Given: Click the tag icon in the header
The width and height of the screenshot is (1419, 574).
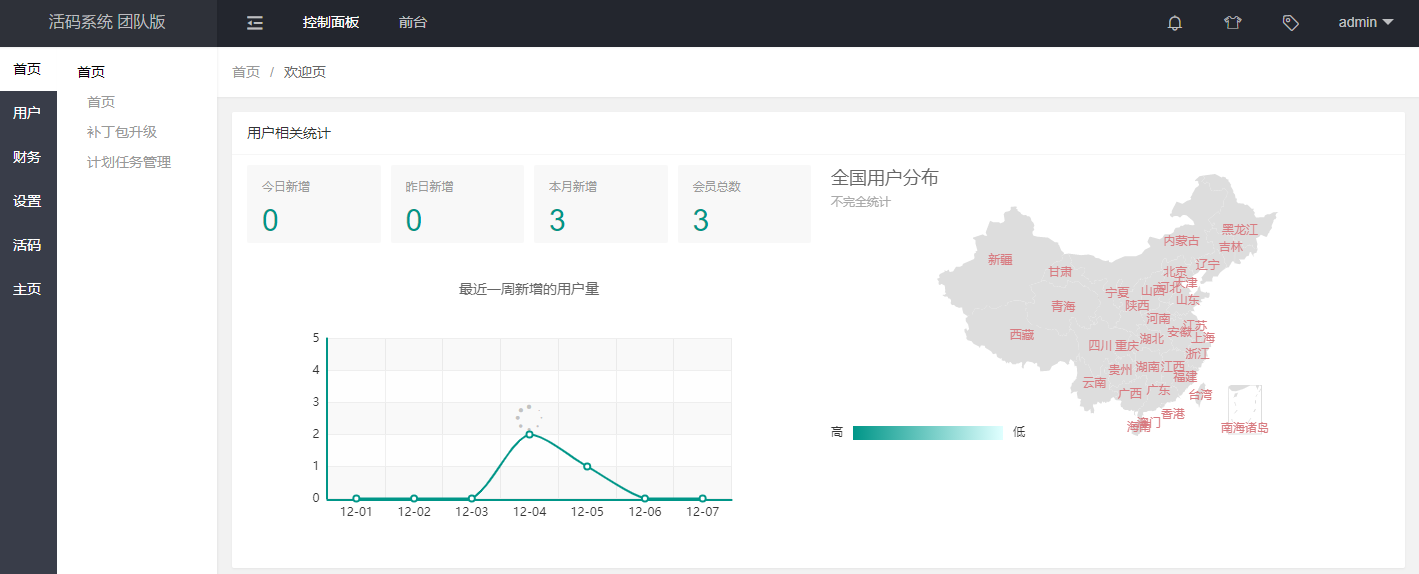Looking at the screenshot, I should pos(1291,23).
